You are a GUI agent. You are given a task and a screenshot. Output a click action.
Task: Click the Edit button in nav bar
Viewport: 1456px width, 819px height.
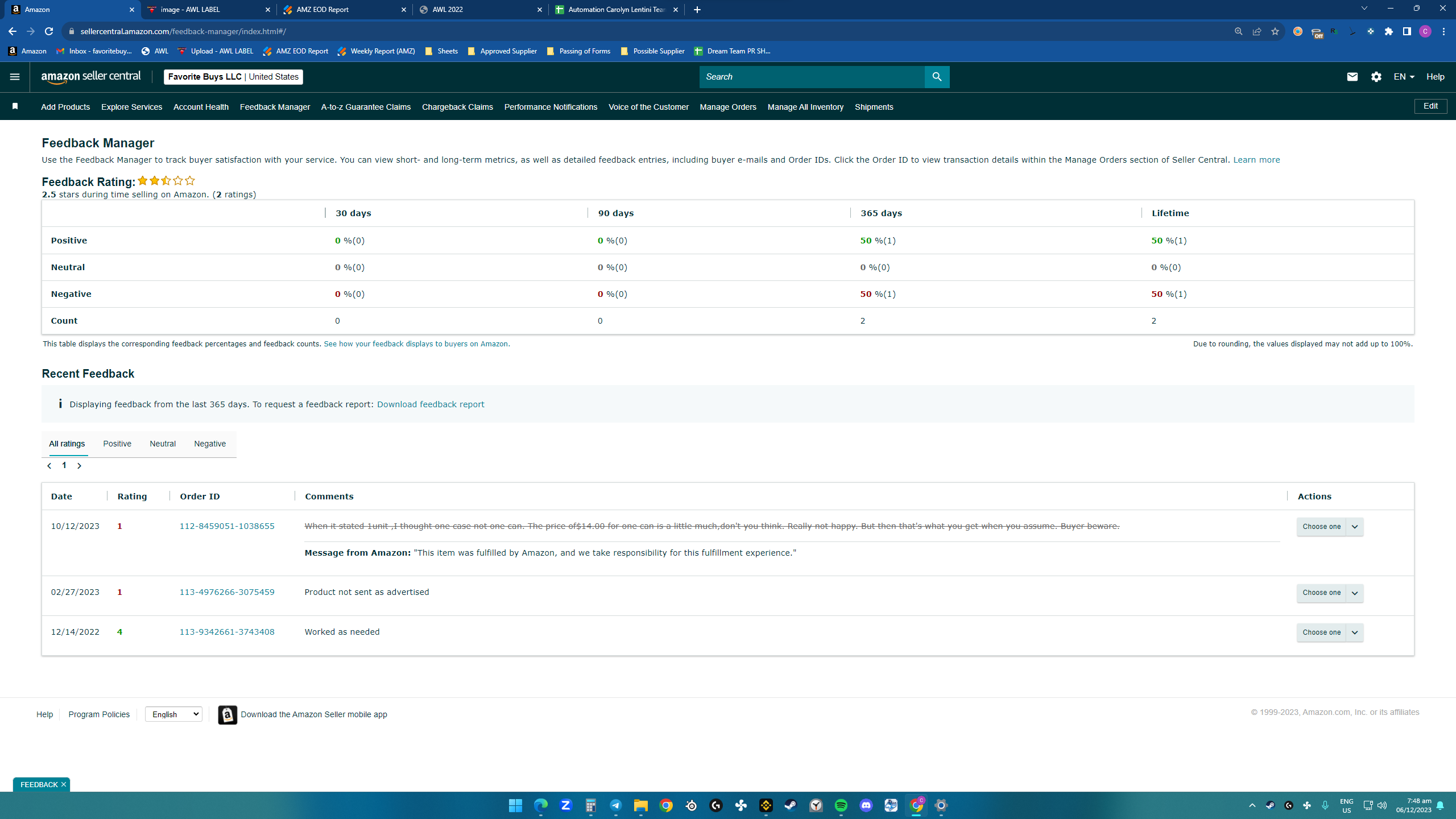pos(1430,106)
